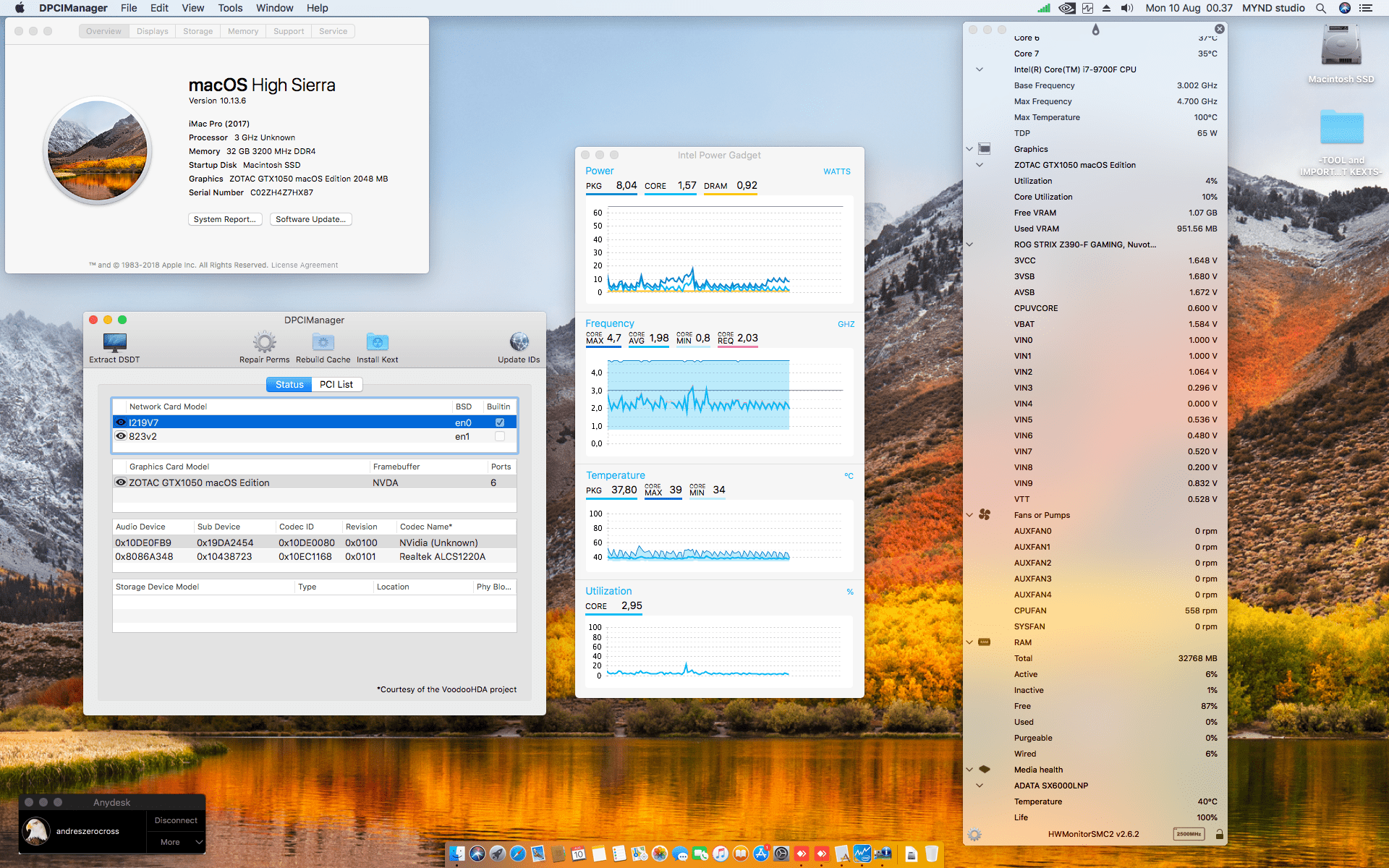Open Macintosh SSD drive on desktop
This screenshot has height=868, width=1389.
coord(1341,47)
